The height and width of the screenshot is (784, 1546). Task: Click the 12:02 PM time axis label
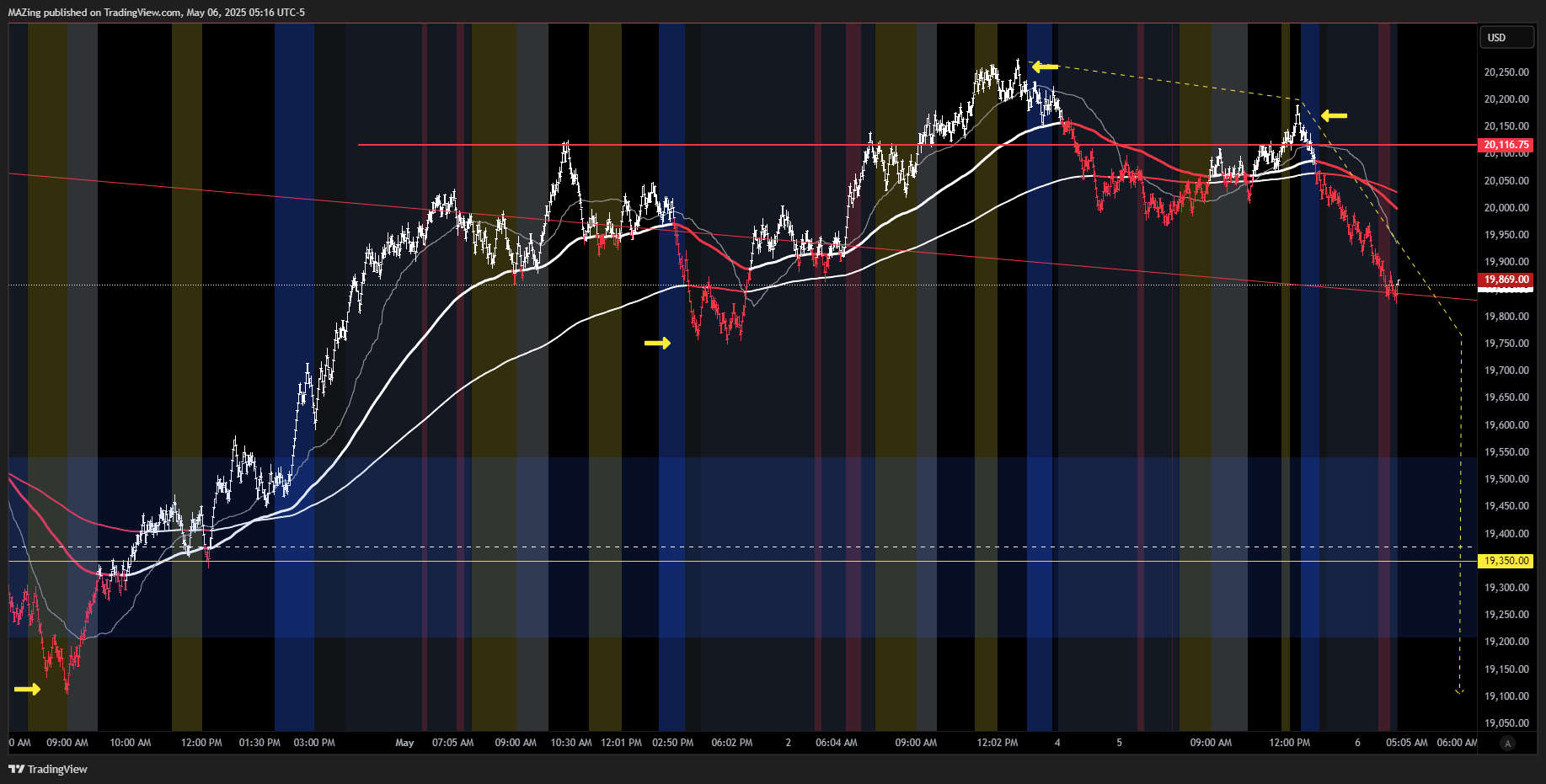[998, 743]
